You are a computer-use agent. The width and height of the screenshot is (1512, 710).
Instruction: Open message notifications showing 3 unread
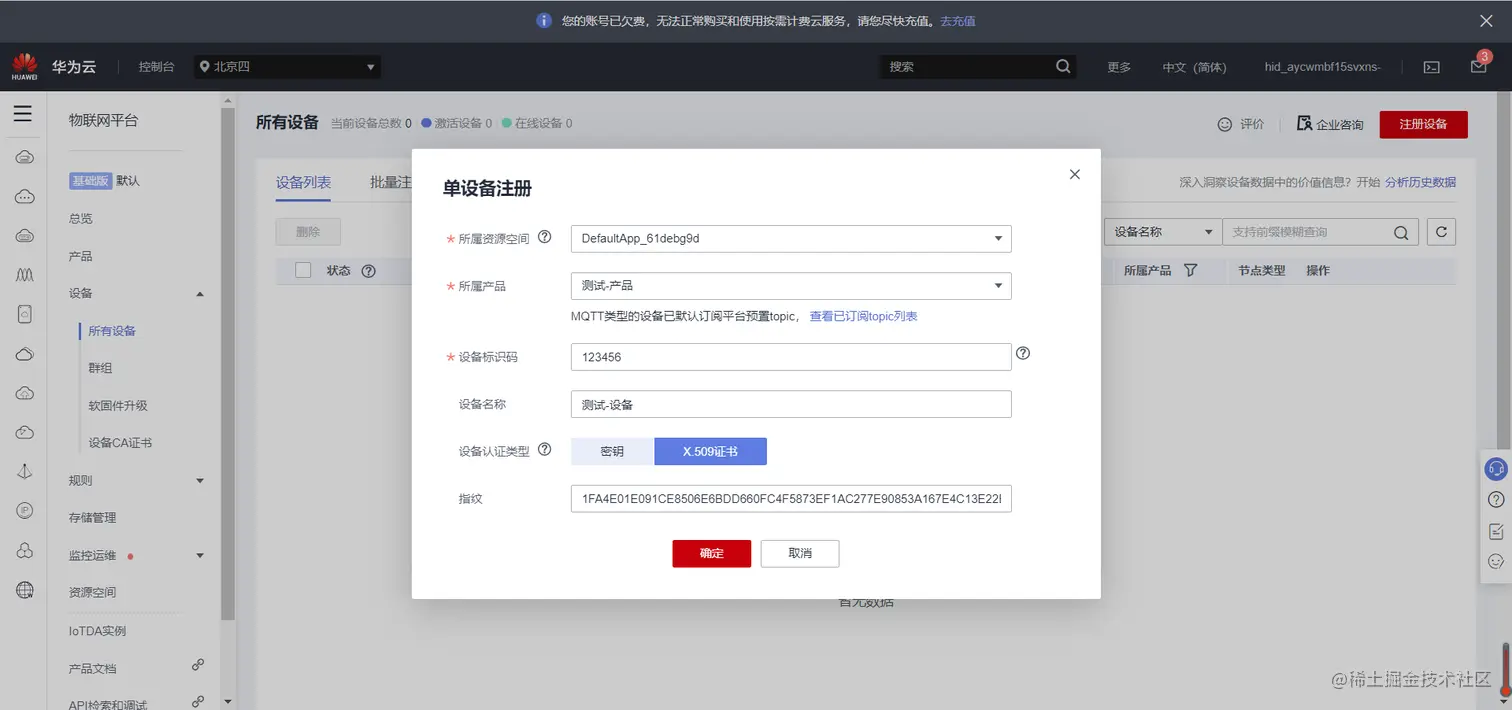pos(1478,66)
